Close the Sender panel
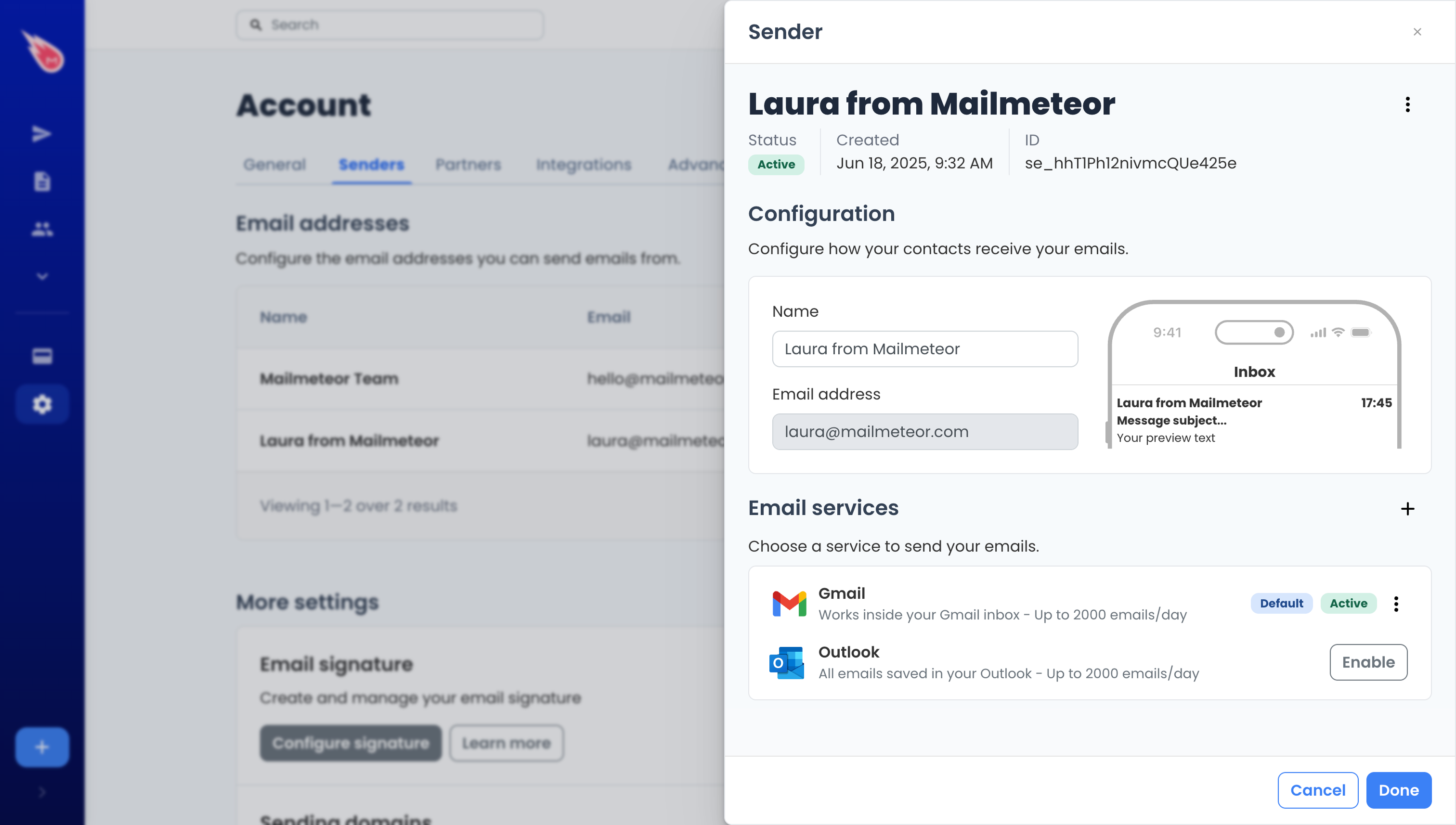The height and width of the screenshot is (825, 1456). 1417,32
